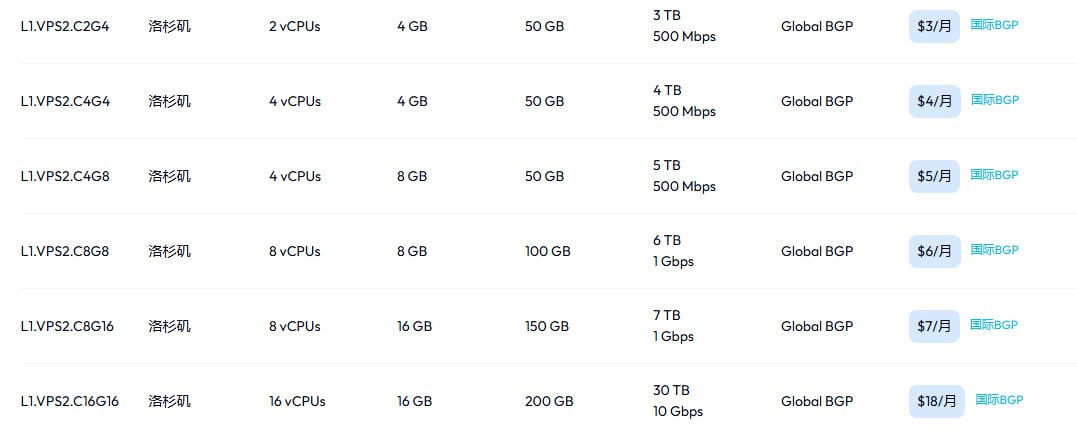The image size is (1077, 438).
Task: Click plan name L1.VPS2.C4G8
Action: (x=65, y=176)
